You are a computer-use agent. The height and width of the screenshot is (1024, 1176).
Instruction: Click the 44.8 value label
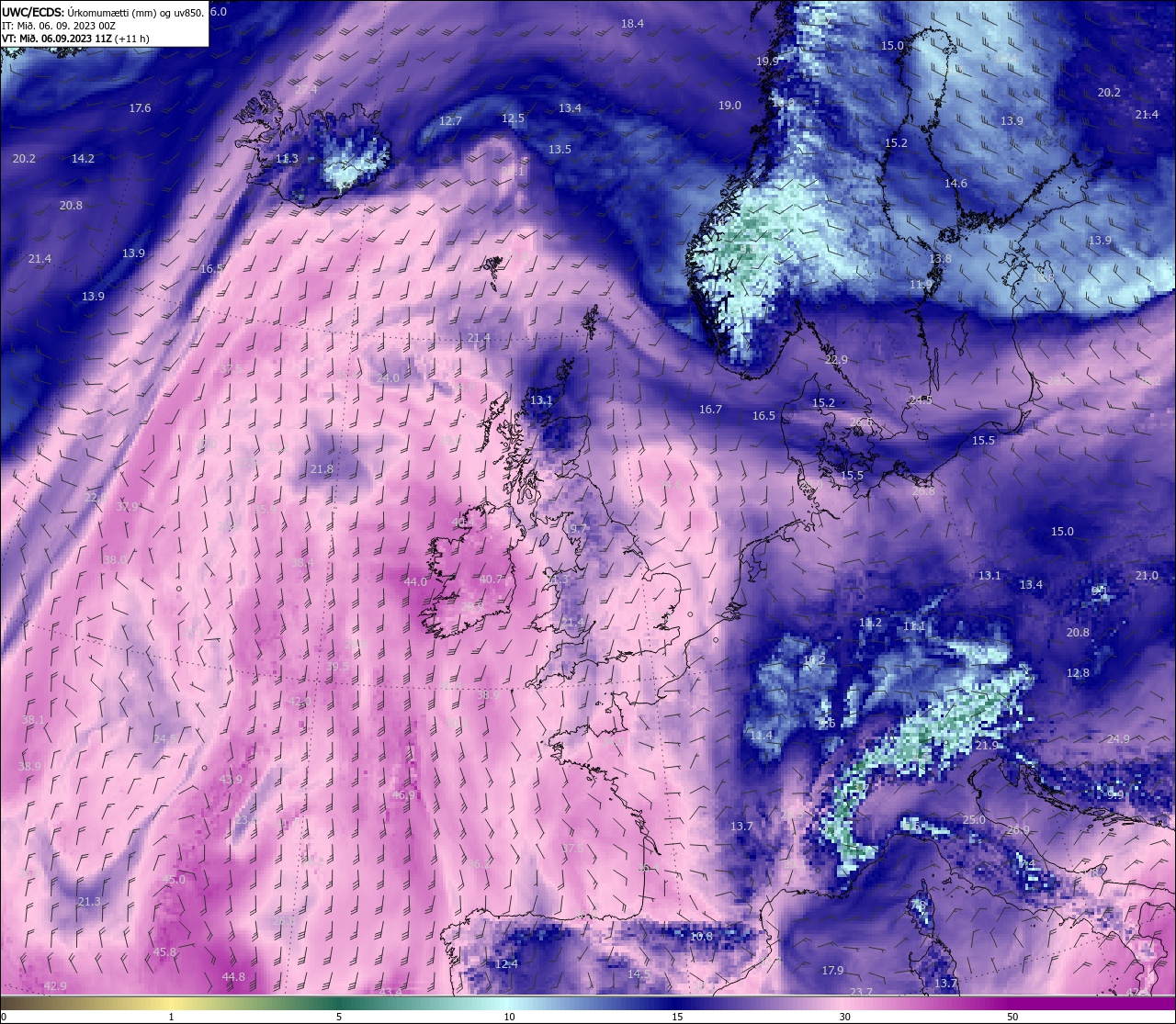pos(233,977)
